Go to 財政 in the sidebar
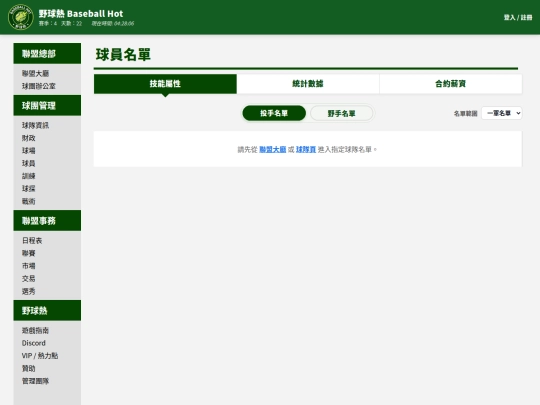Image resolution: width=540 pixels, height=405 pixels. click(x=29, y=138)
